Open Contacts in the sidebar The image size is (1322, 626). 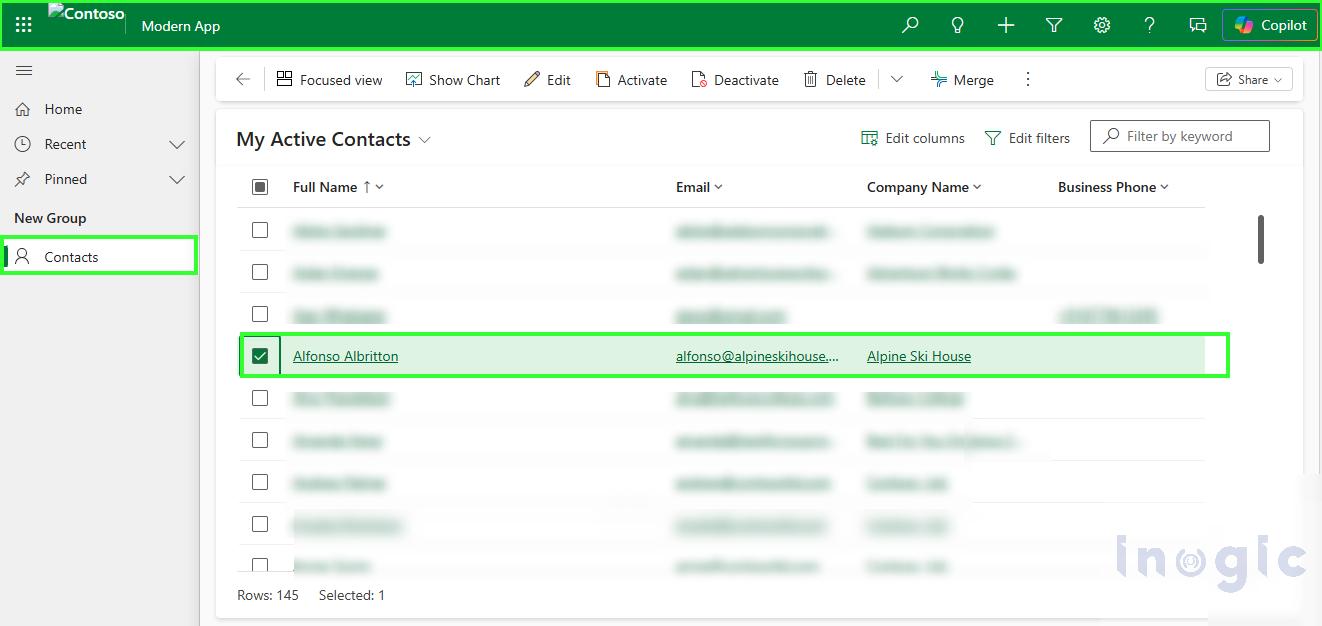click(100, 256)
